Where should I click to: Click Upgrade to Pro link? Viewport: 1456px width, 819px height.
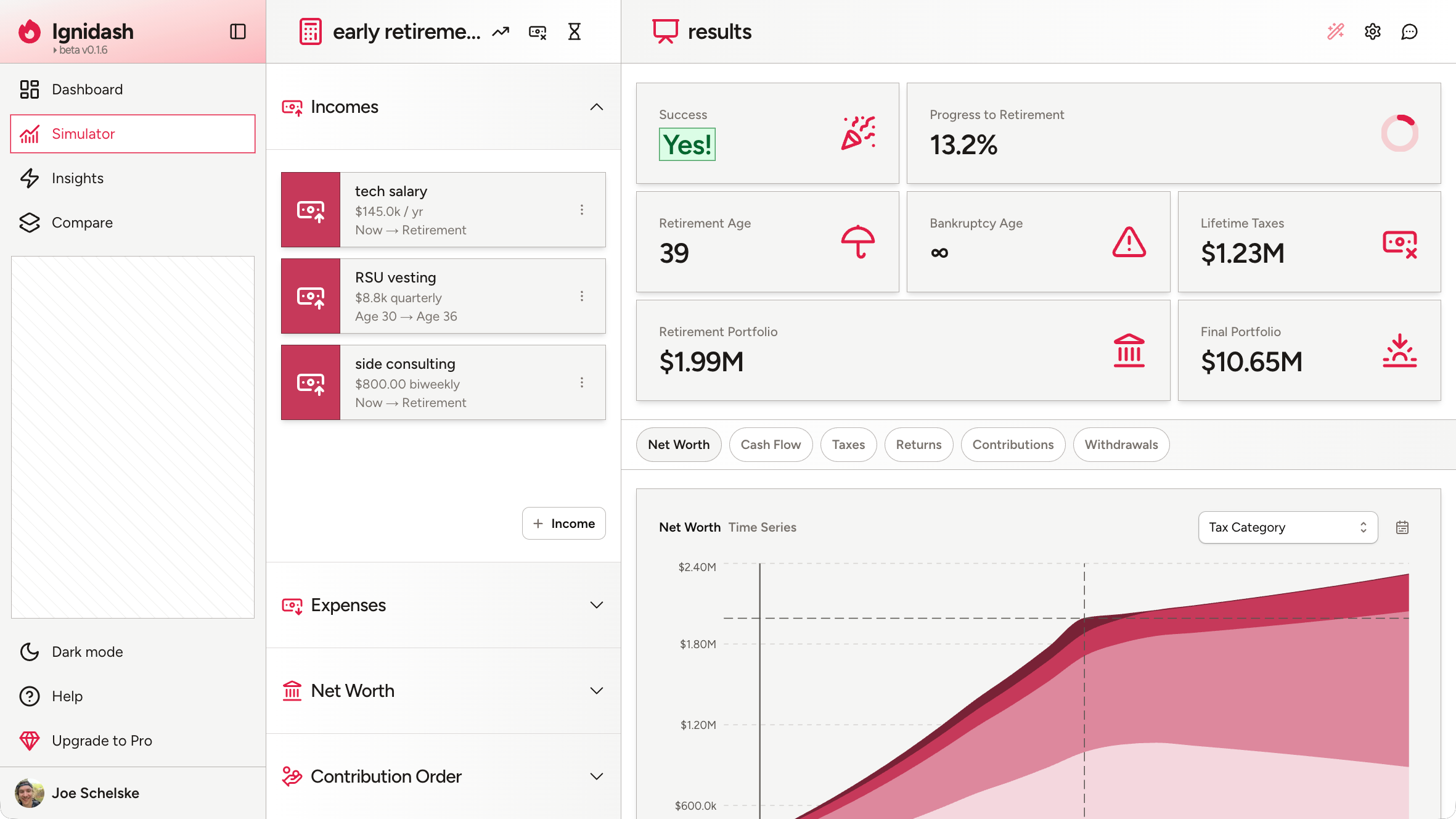point(102,741)
